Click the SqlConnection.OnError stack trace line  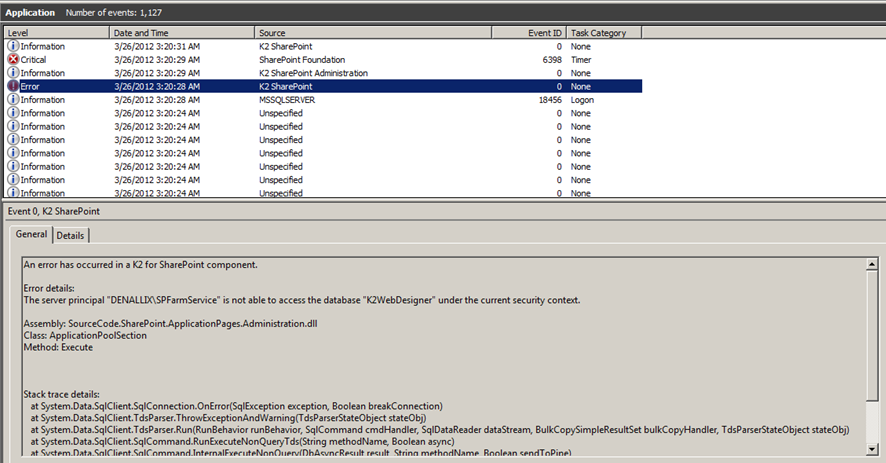coord(236,406)
